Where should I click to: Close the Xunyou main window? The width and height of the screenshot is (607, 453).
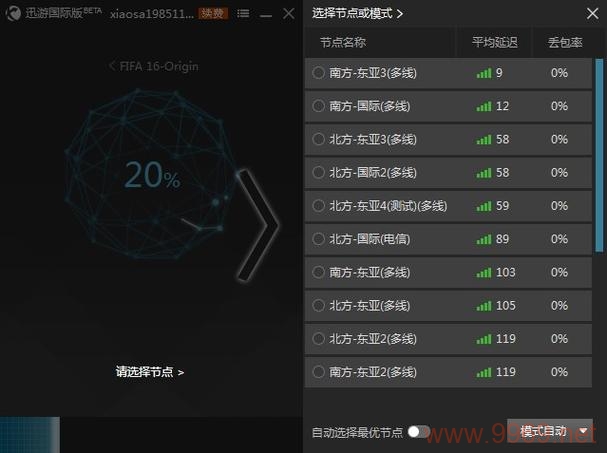coord(289,14)
